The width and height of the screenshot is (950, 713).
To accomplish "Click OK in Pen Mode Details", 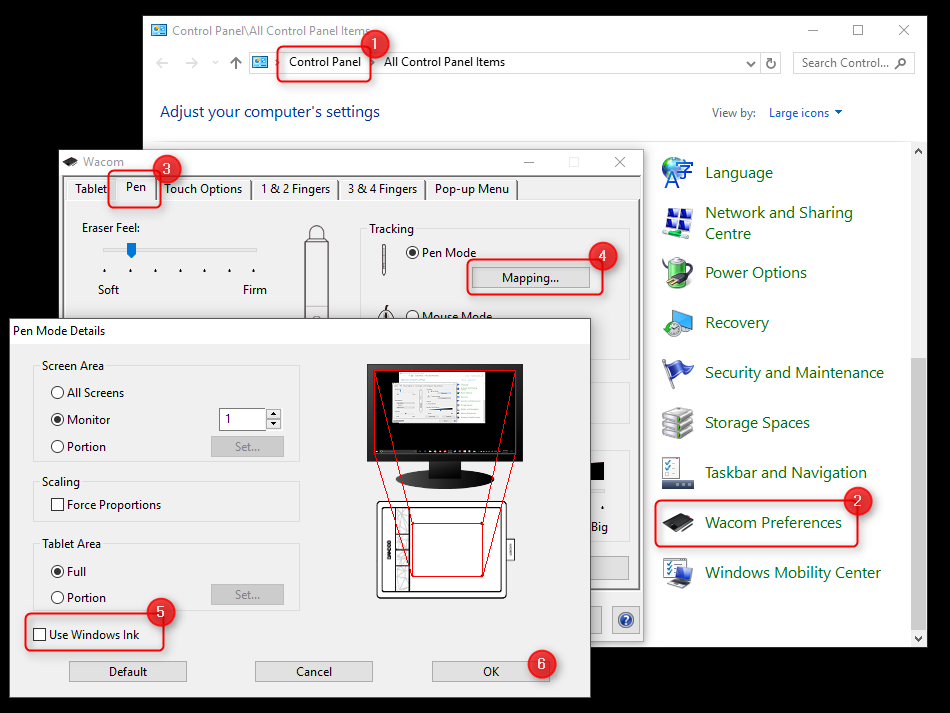I will click(x=491, y=671).
